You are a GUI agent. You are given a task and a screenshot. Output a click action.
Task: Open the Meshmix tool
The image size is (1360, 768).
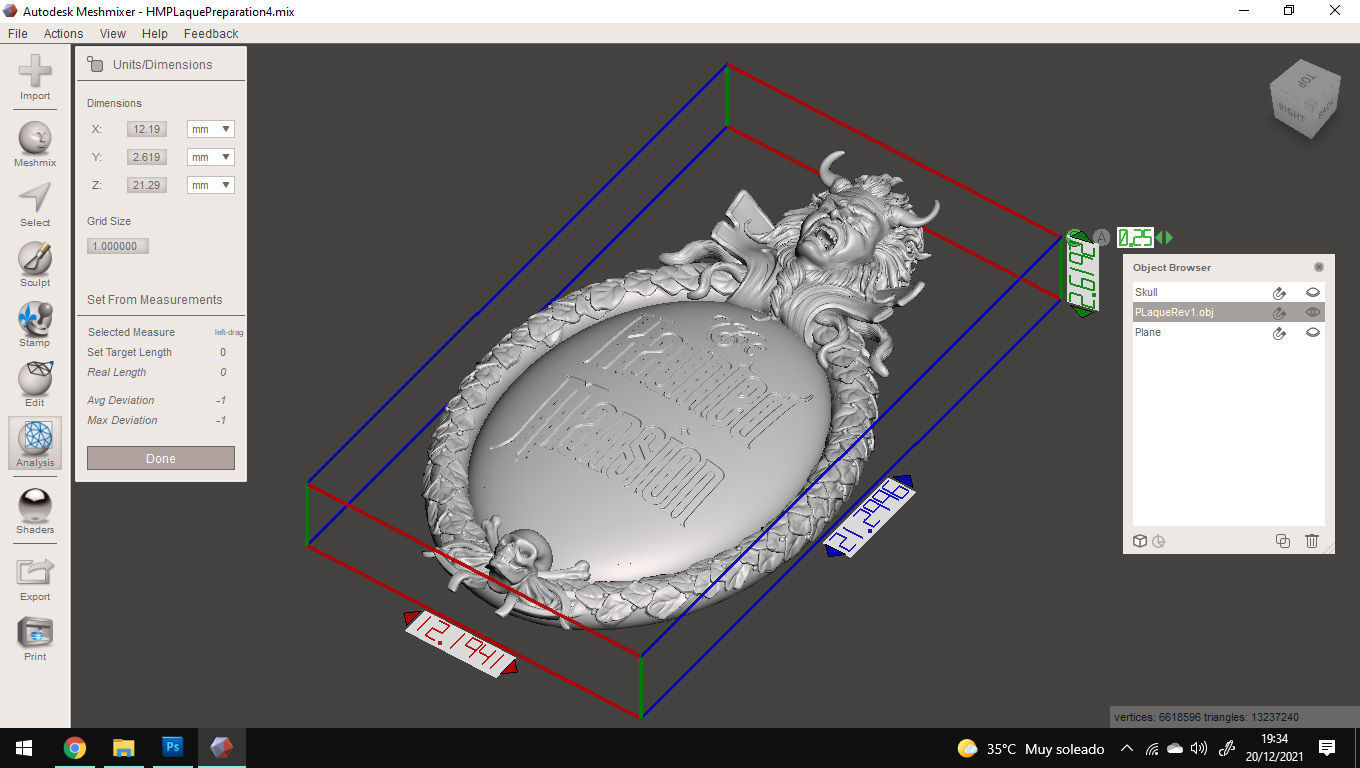[35, 144]
